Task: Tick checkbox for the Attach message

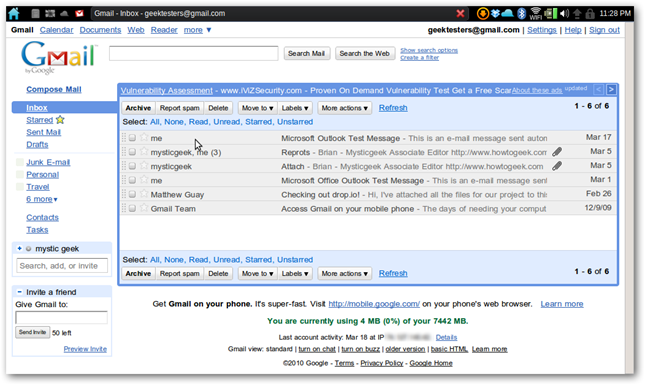Action: (x=132, y=166)
